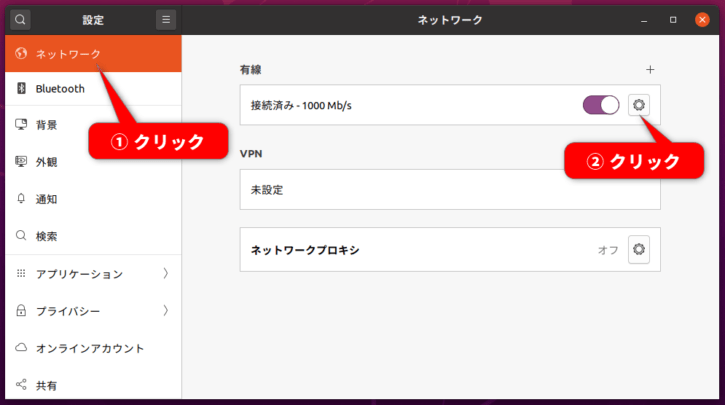725x405 pixels.
Task: Expand the アプリケーション chevron
Action: [166, 273]
